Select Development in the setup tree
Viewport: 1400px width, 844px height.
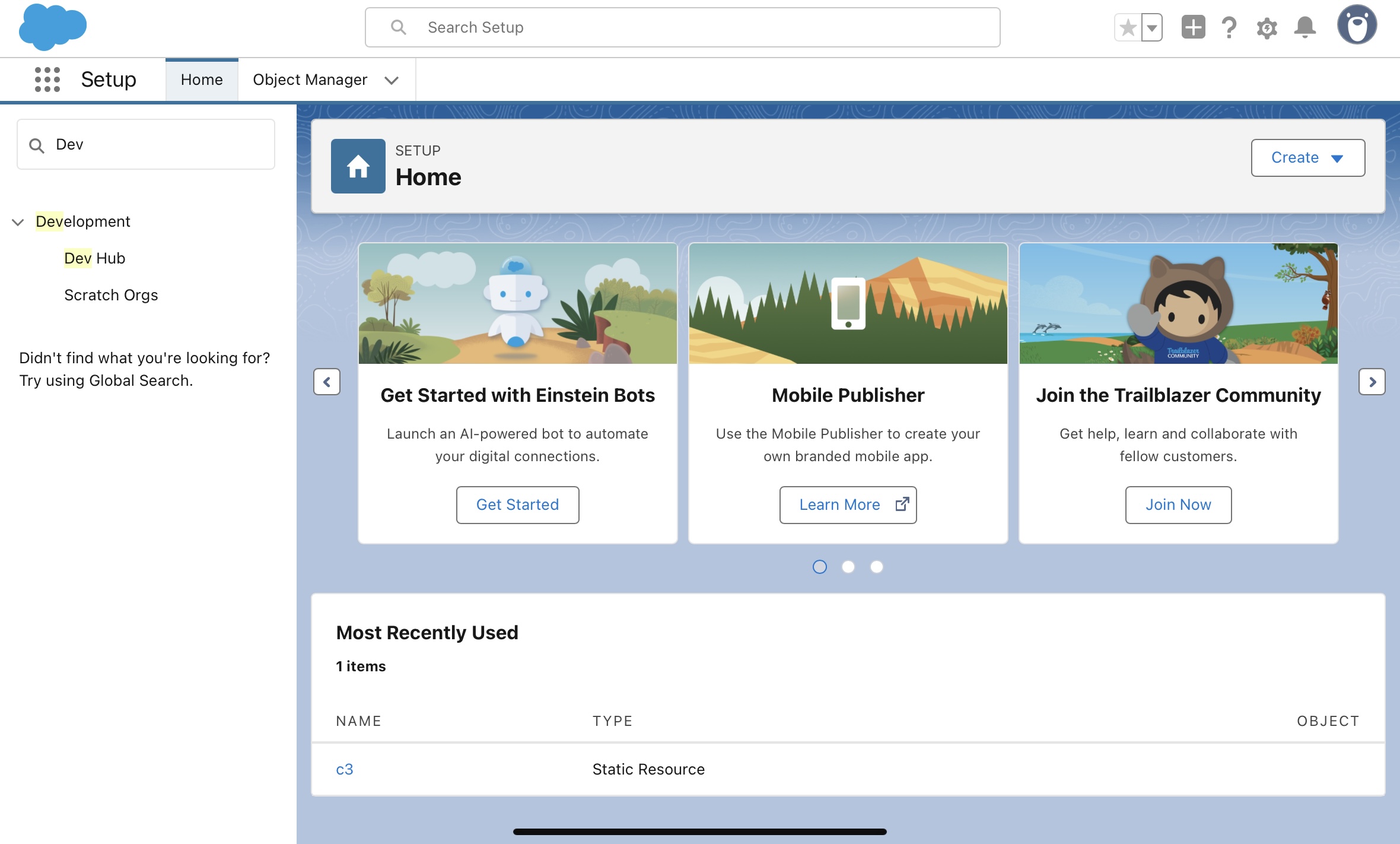(82, 221)
